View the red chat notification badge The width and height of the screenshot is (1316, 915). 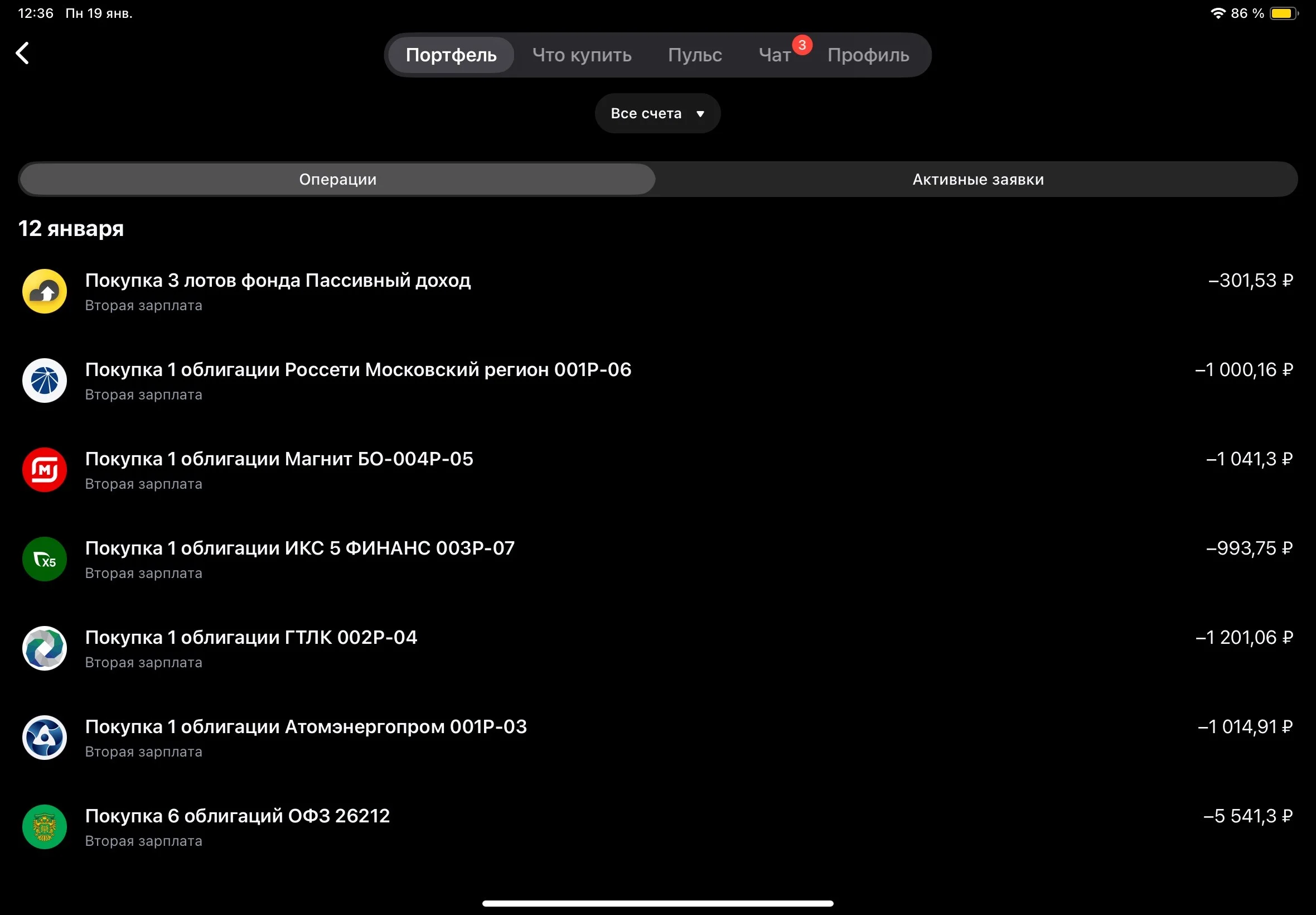click(x=801, y=45)
